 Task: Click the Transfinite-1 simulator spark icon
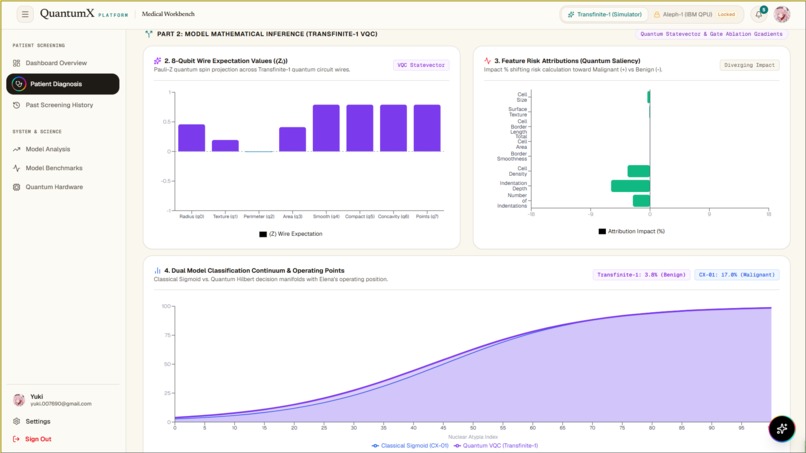point(571,14)
